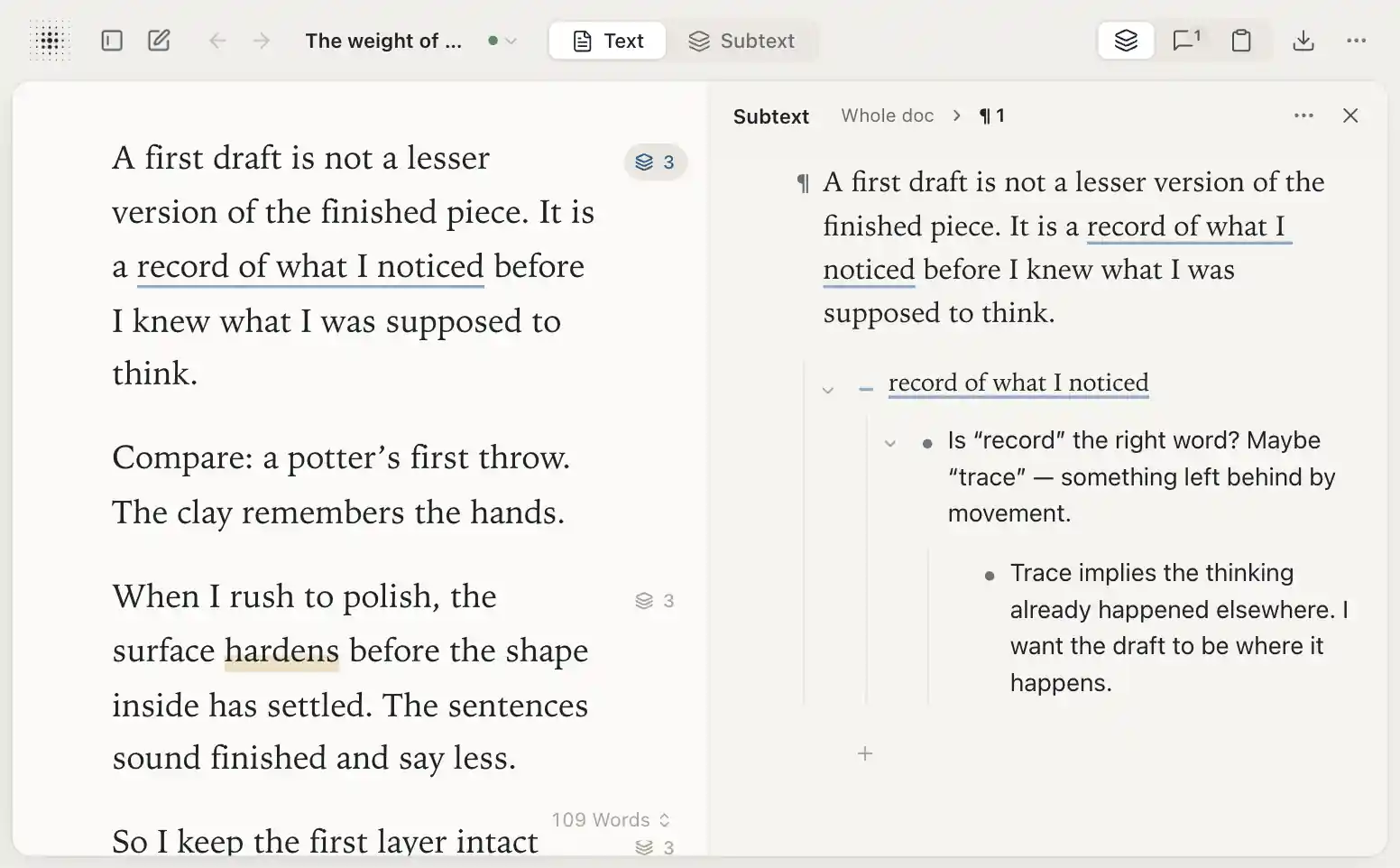Create a new document with compose icon
1400x868 pixels.
[x=159, y=41]
